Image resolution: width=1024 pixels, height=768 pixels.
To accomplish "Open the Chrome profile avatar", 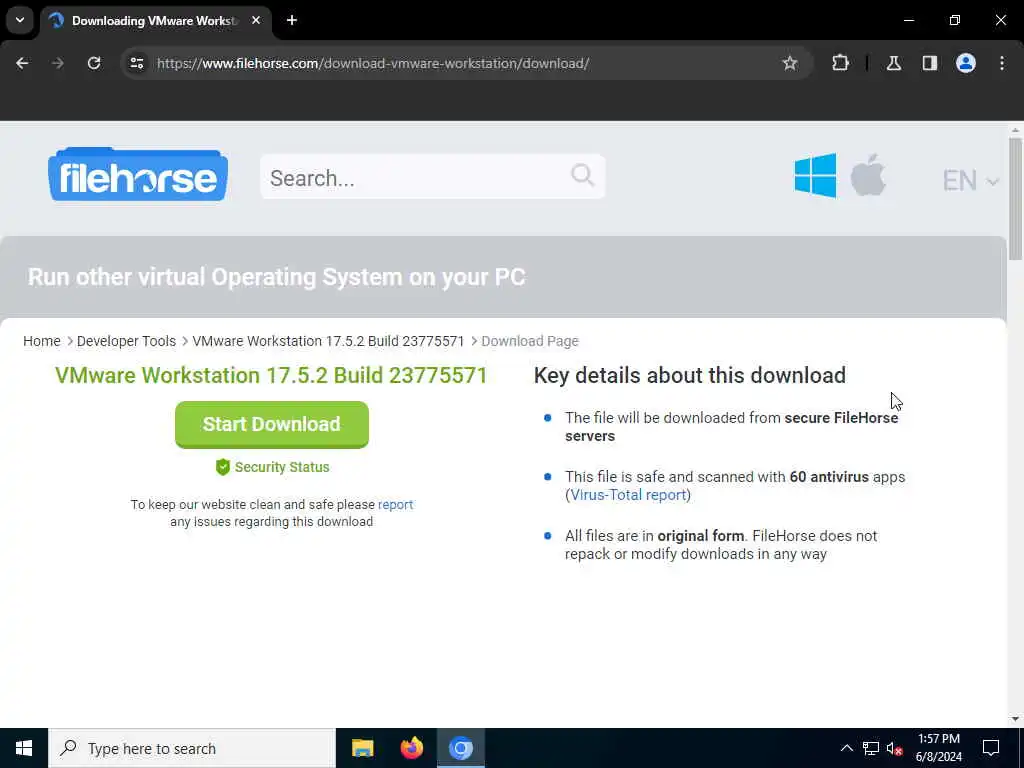I will (x=966, y=63).
